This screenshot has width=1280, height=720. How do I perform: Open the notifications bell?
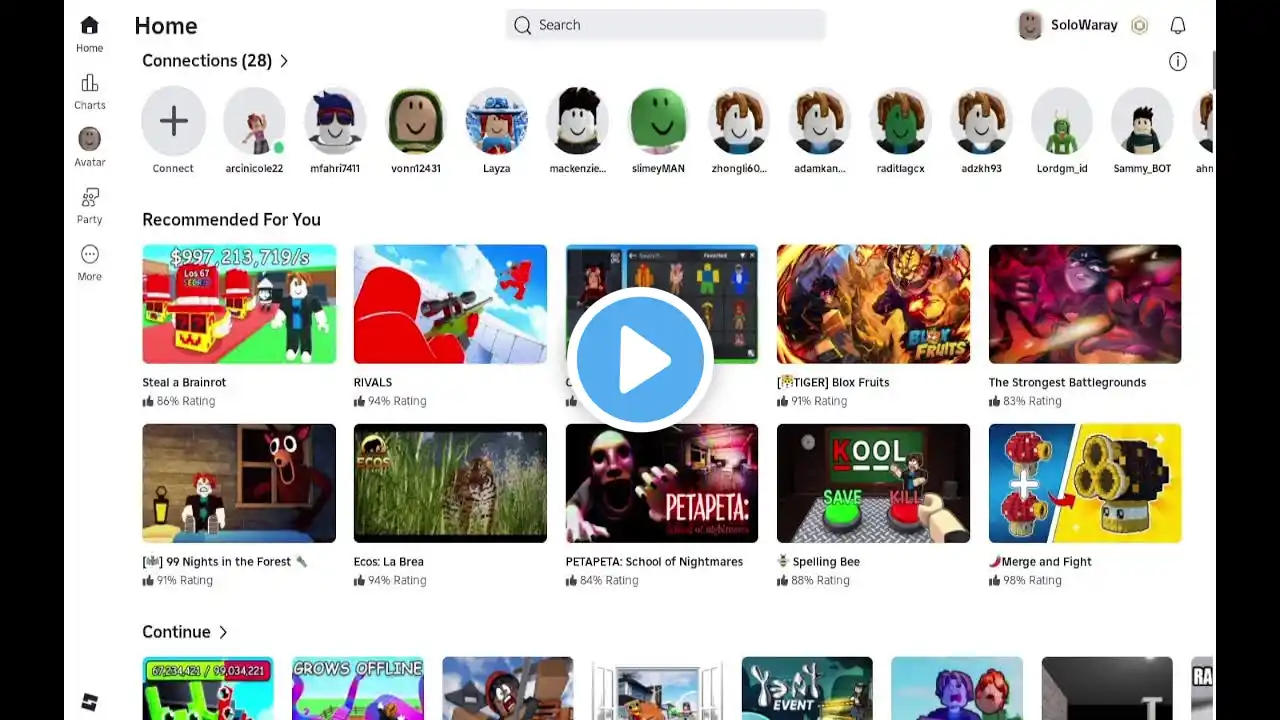1178,25
